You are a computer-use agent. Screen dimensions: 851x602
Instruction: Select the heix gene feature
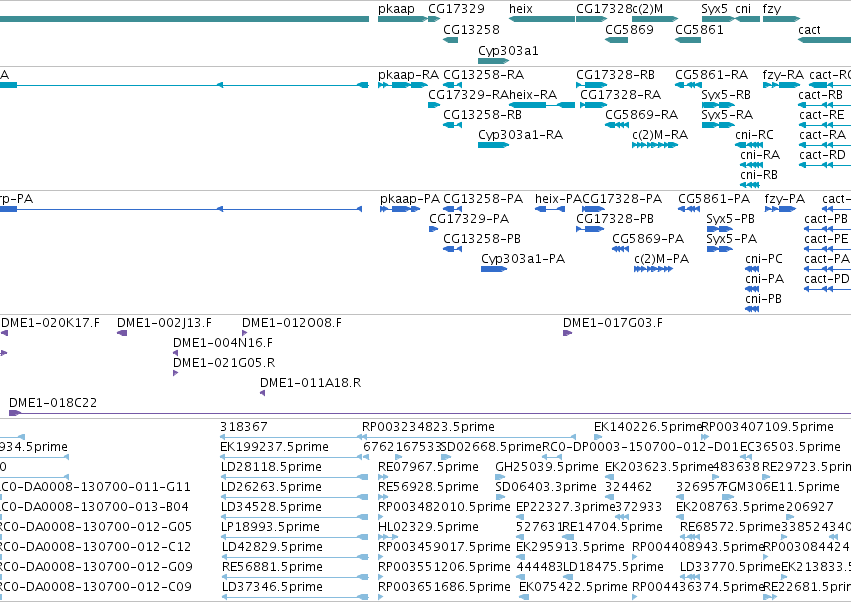point(542,19)
